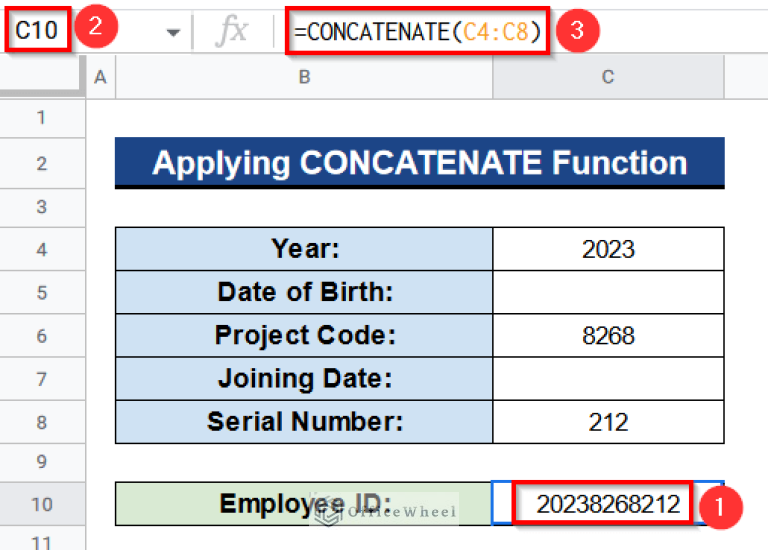This screenshot has width=768, height=550.
Task: Click the Name box showing C10
Action: [x=37, y=30]
